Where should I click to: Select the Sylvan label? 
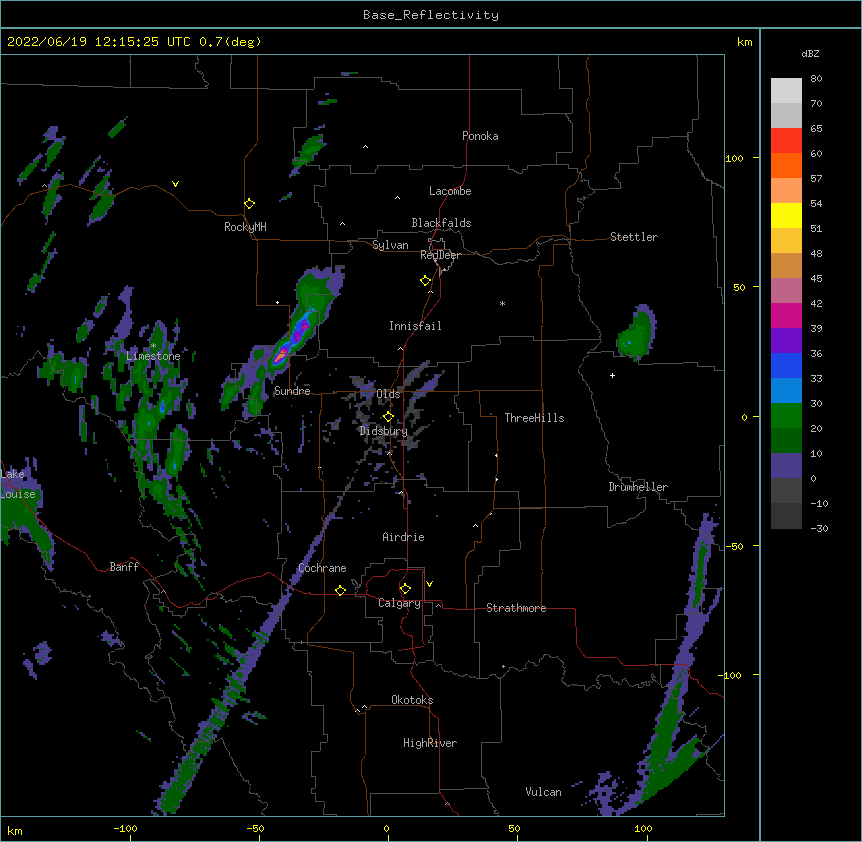click(x=390, y=245)
